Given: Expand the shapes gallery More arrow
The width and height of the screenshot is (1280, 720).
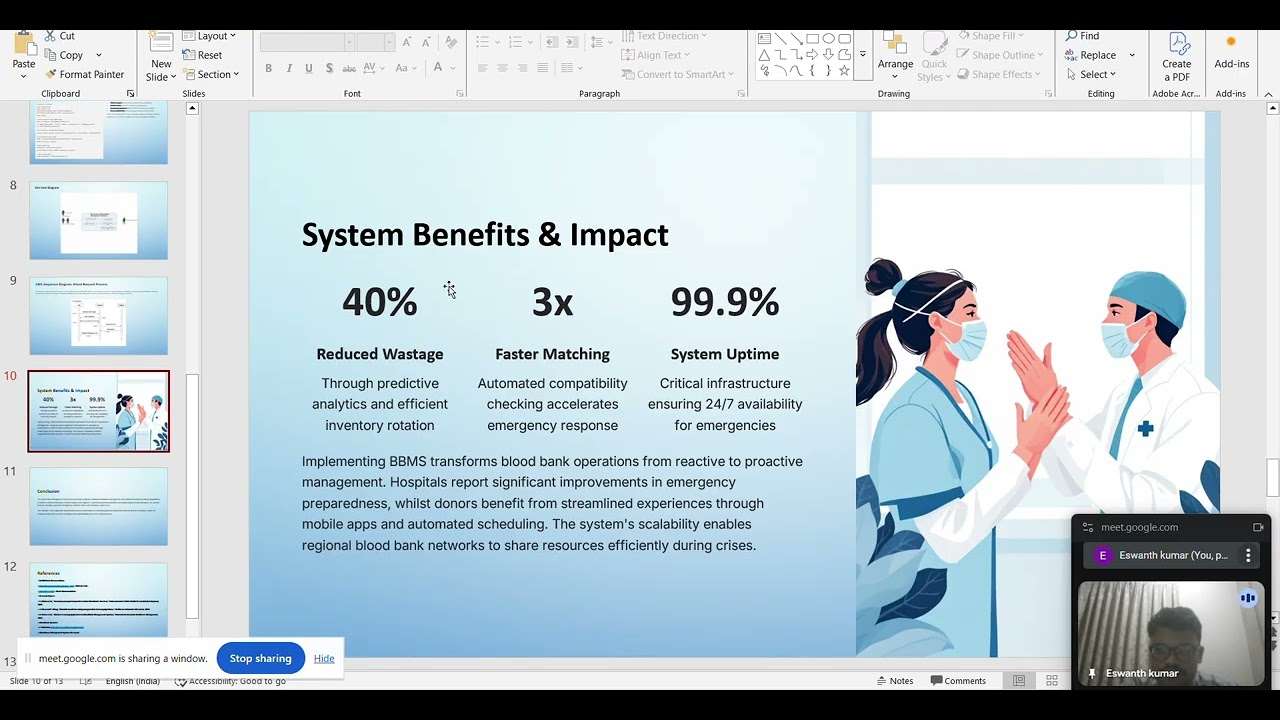Looking at the screenshot, I should pyautogui.click(x=862, y=55).
